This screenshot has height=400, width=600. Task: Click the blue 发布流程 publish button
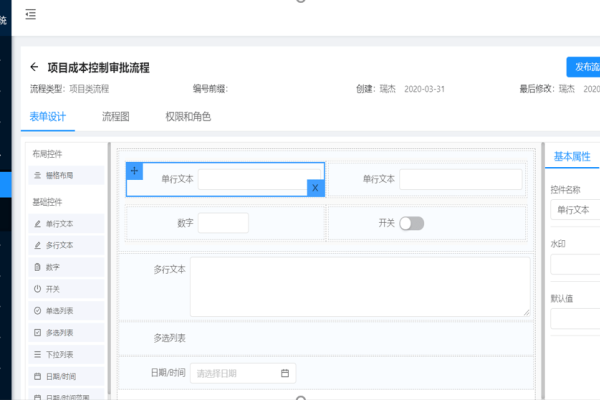click(583, 67)
